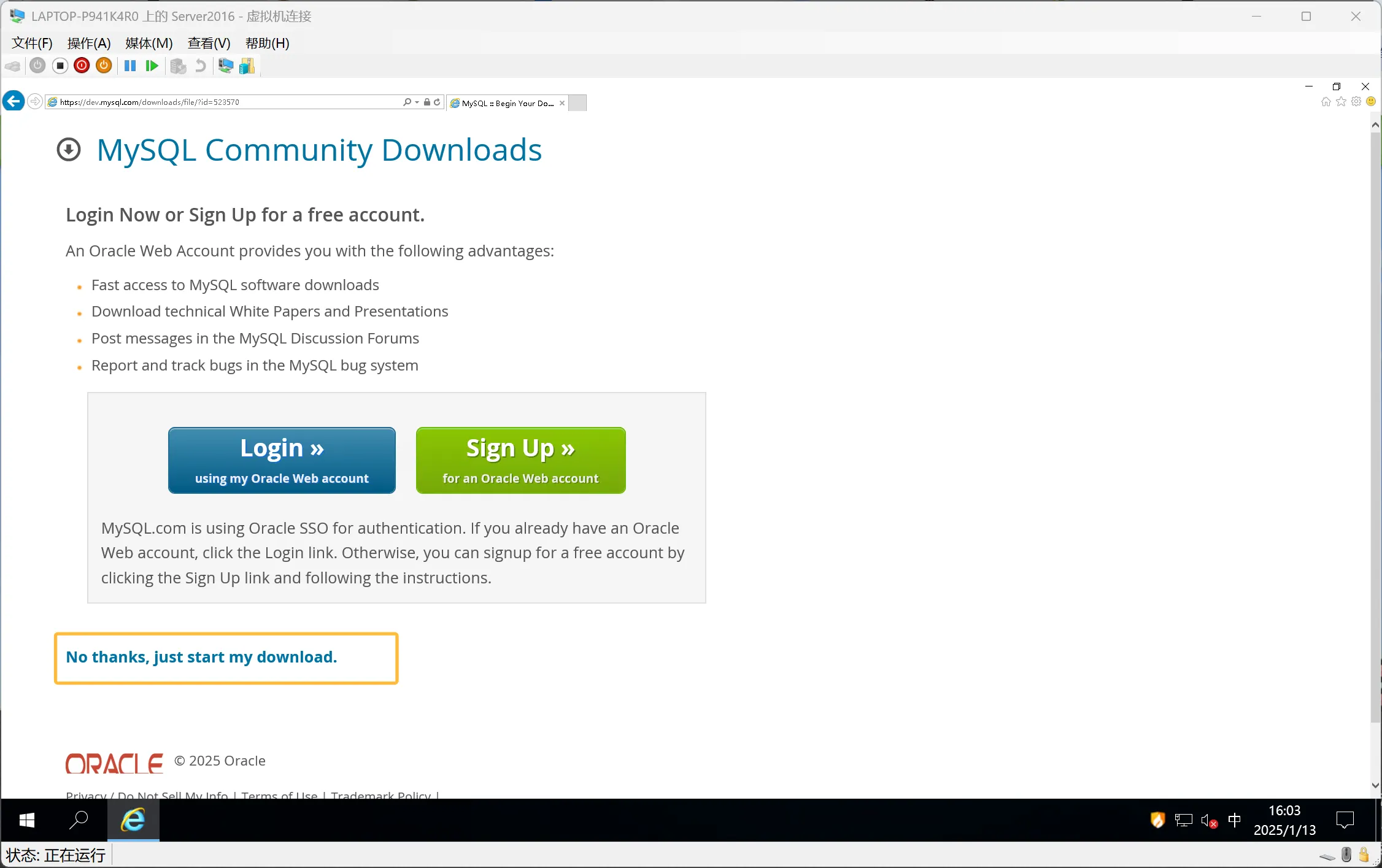Click the search magnifier in address bar
The height and width of the screenshot is (868, 1382).
(407, 102)
